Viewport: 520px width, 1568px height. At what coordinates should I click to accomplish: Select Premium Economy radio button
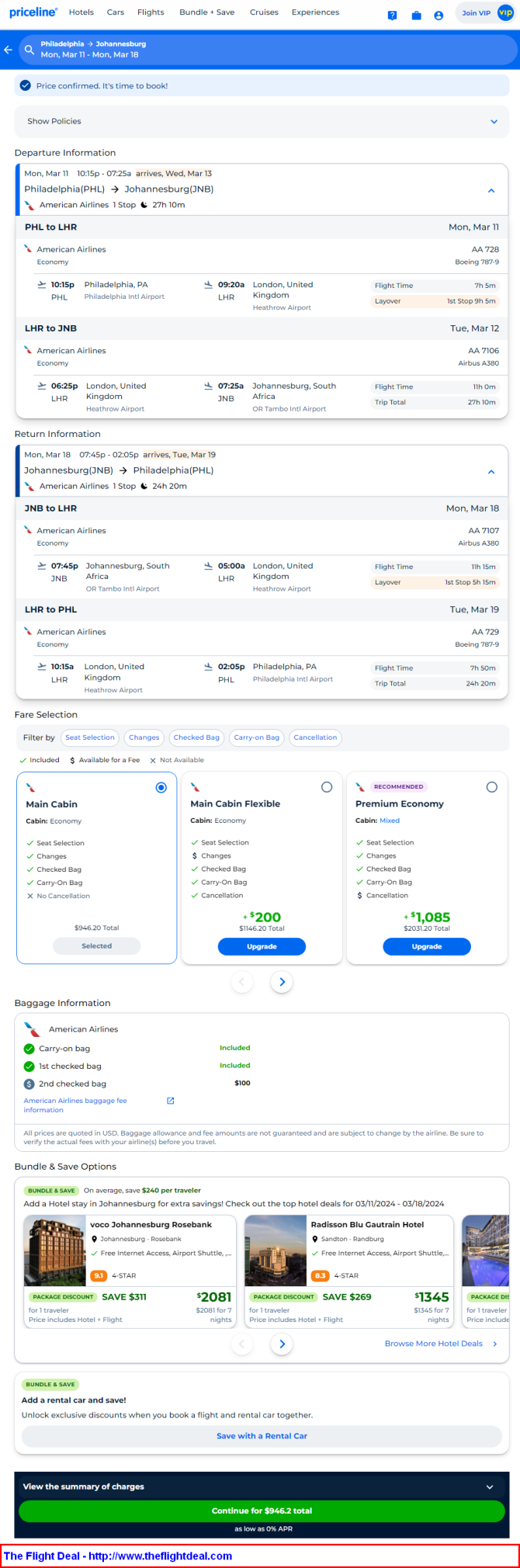(x=491, y=787)
